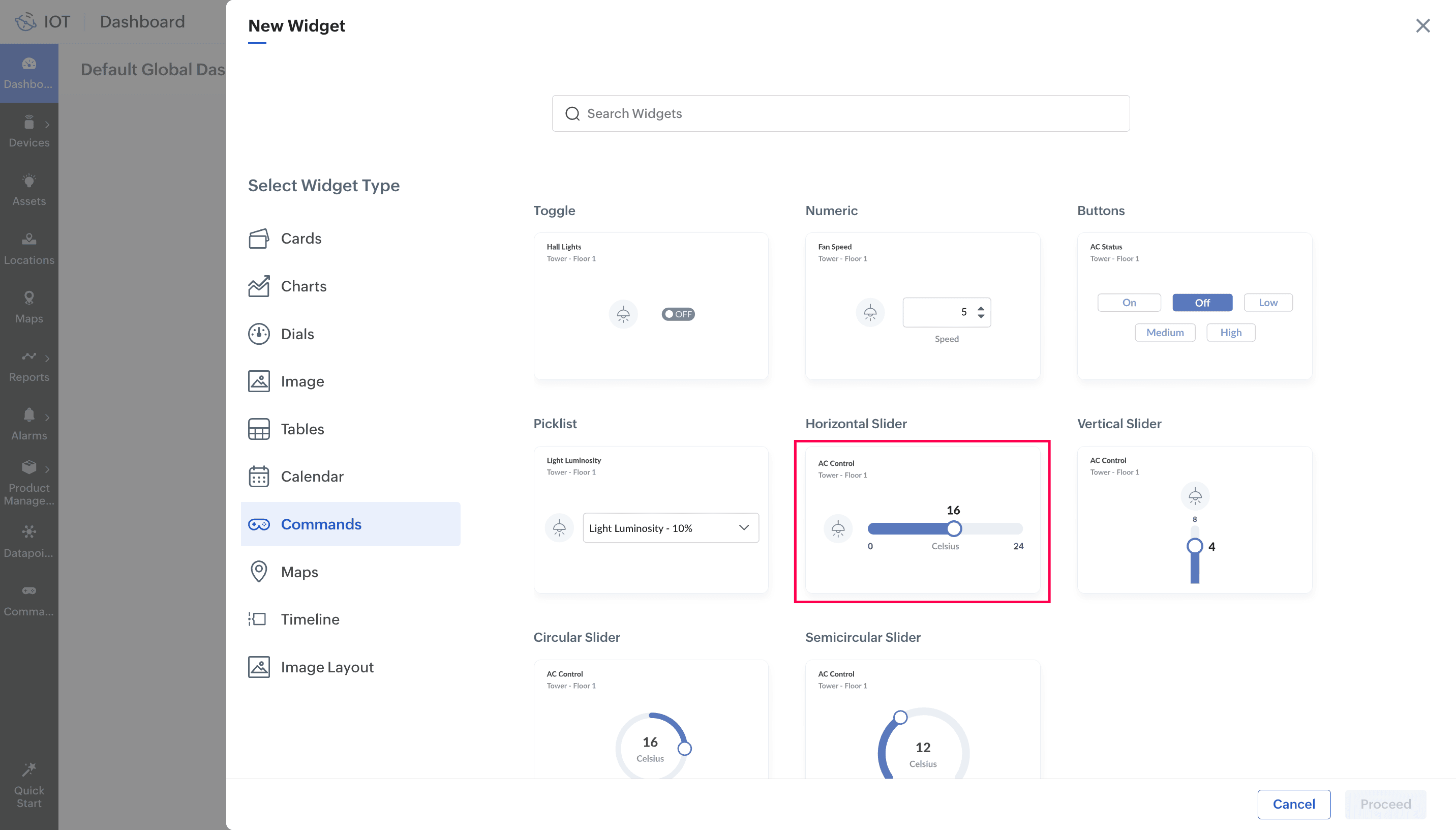Select the Off button in AC Status
The width and height of the screenshot is (1456, 830).
click(1202, 303)
